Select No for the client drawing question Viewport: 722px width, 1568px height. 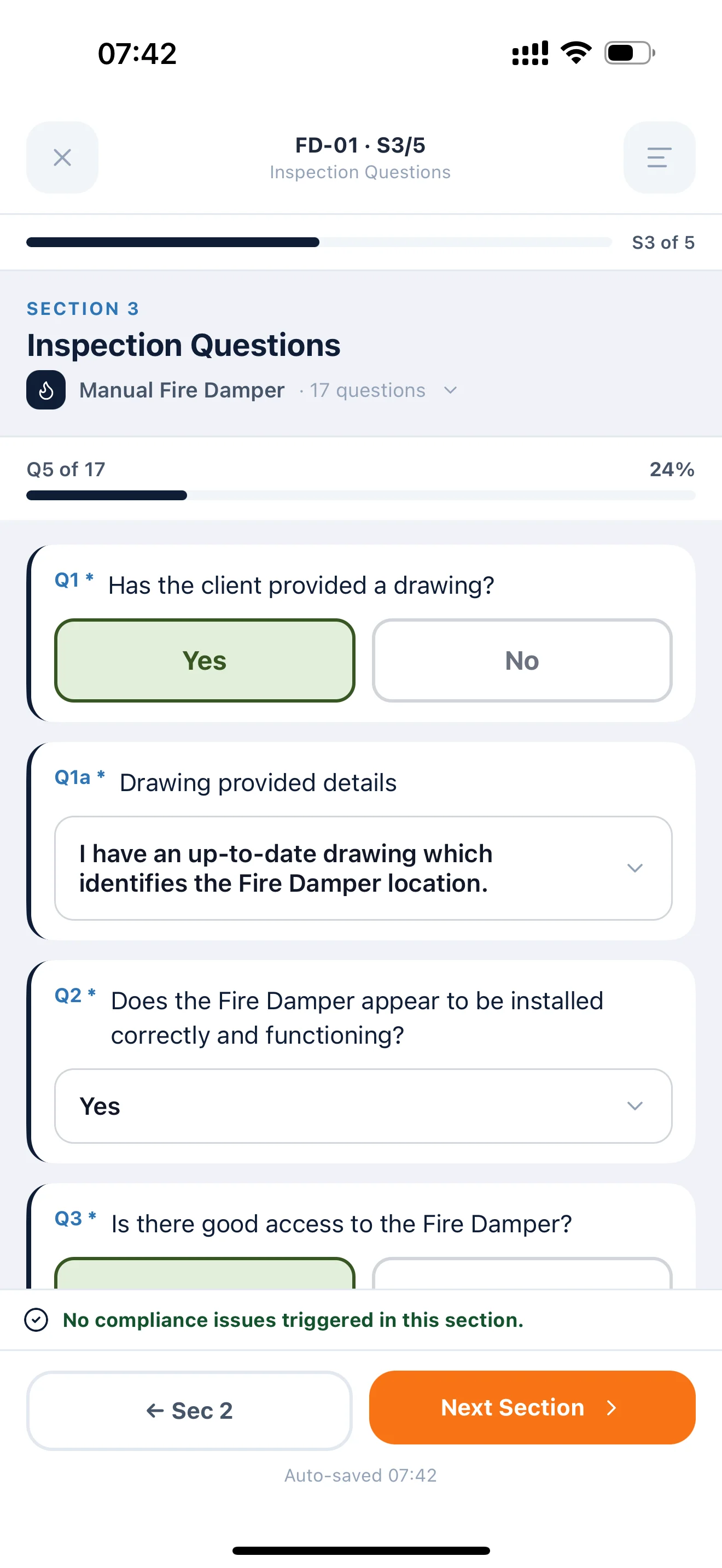point(521,660)
